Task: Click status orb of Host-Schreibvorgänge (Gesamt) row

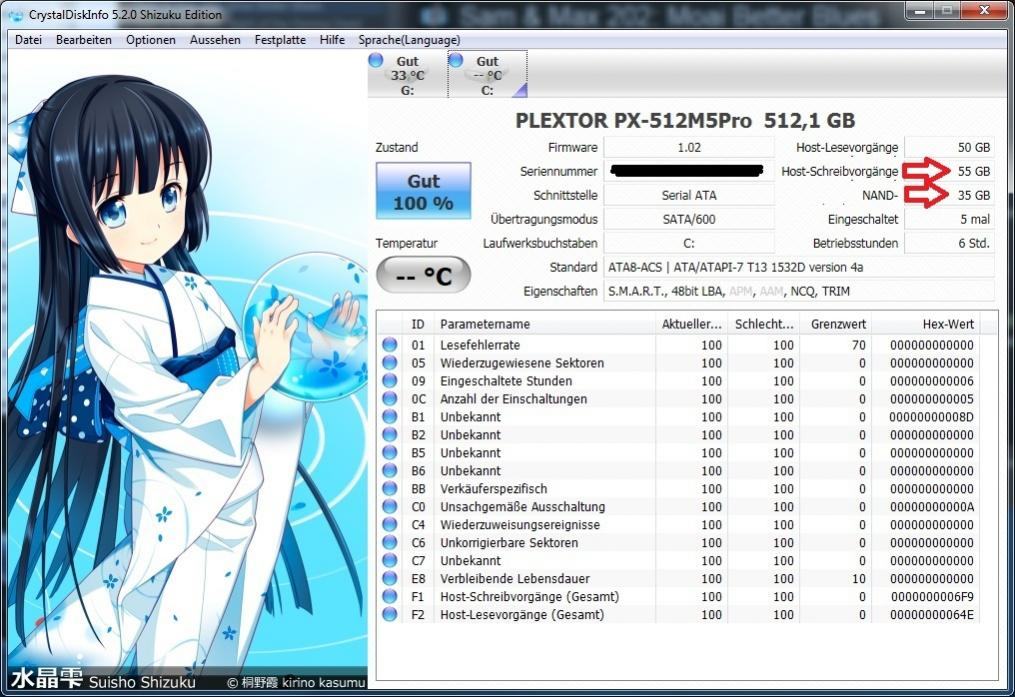Action: click(x=390, y=597)
